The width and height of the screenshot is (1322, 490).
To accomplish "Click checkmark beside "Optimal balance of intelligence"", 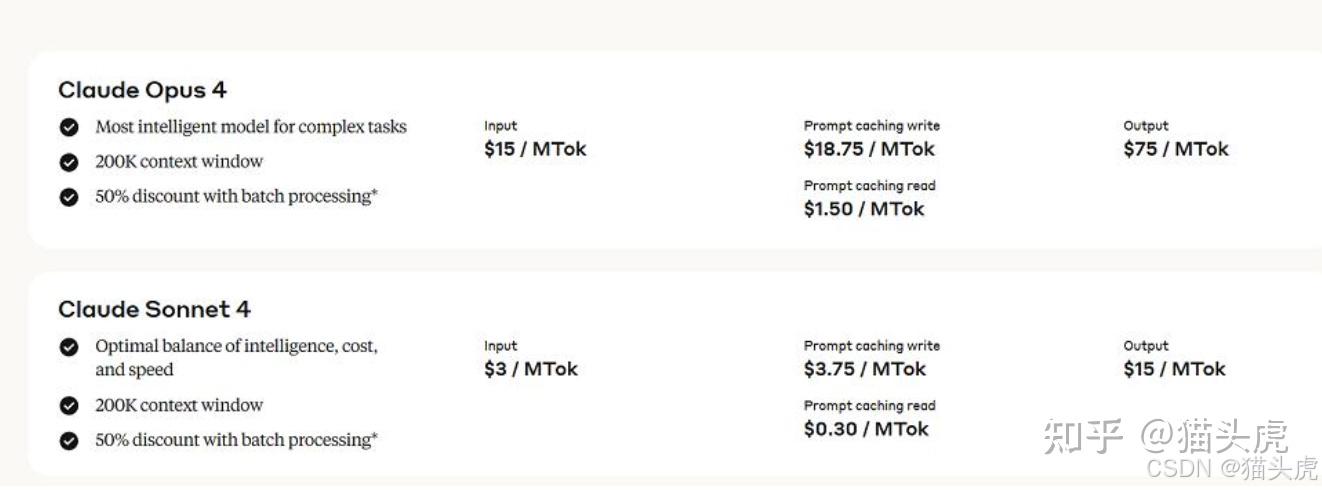I will (x=69, y=347).
